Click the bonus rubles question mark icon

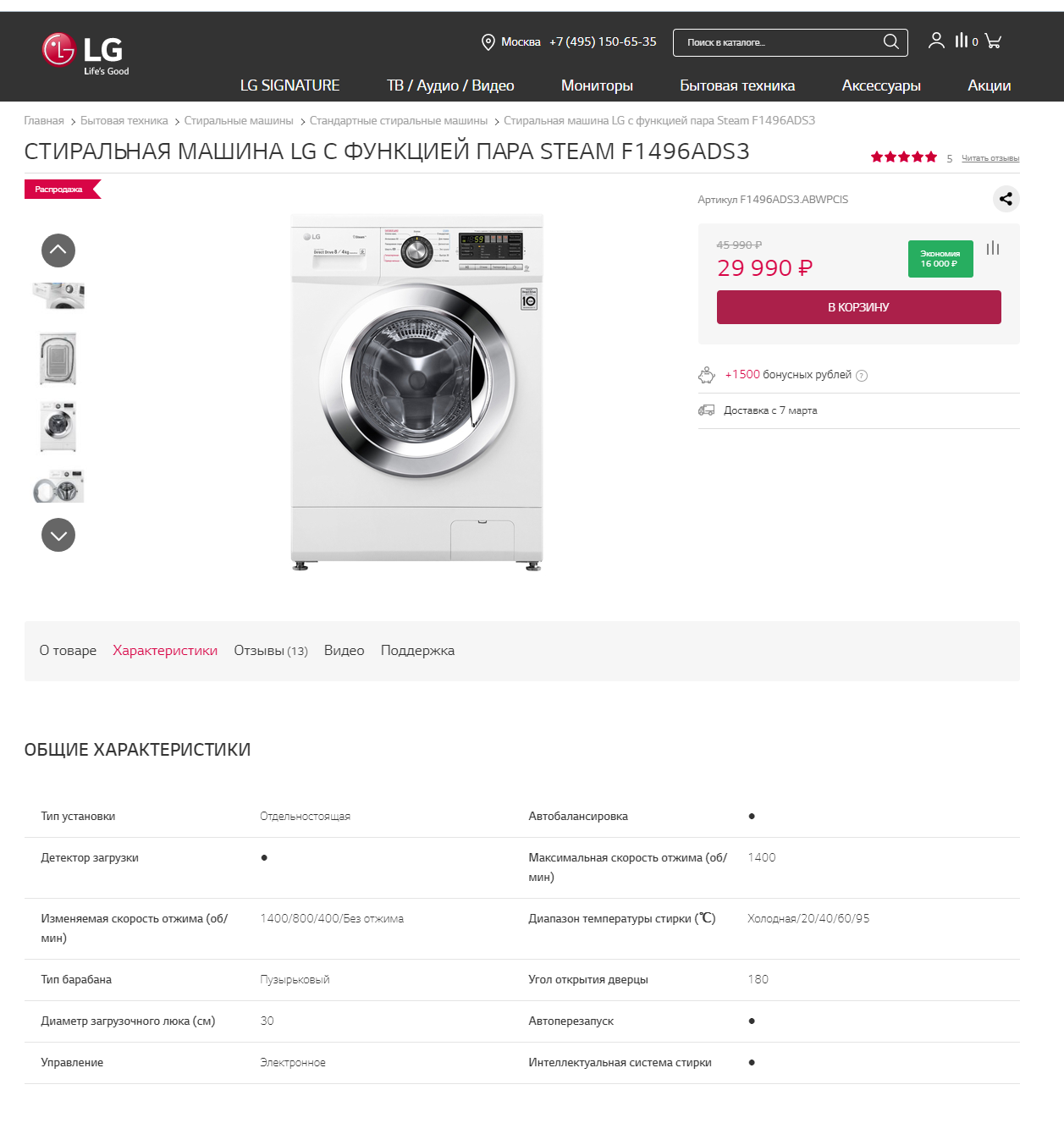coord(862,376)
